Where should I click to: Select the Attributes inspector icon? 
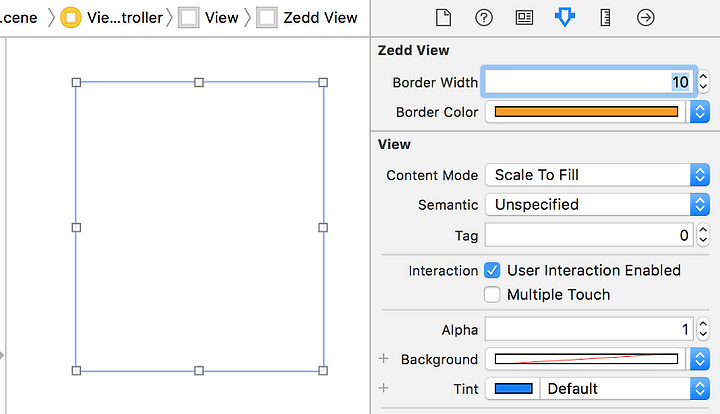click(x=564, y=18)
